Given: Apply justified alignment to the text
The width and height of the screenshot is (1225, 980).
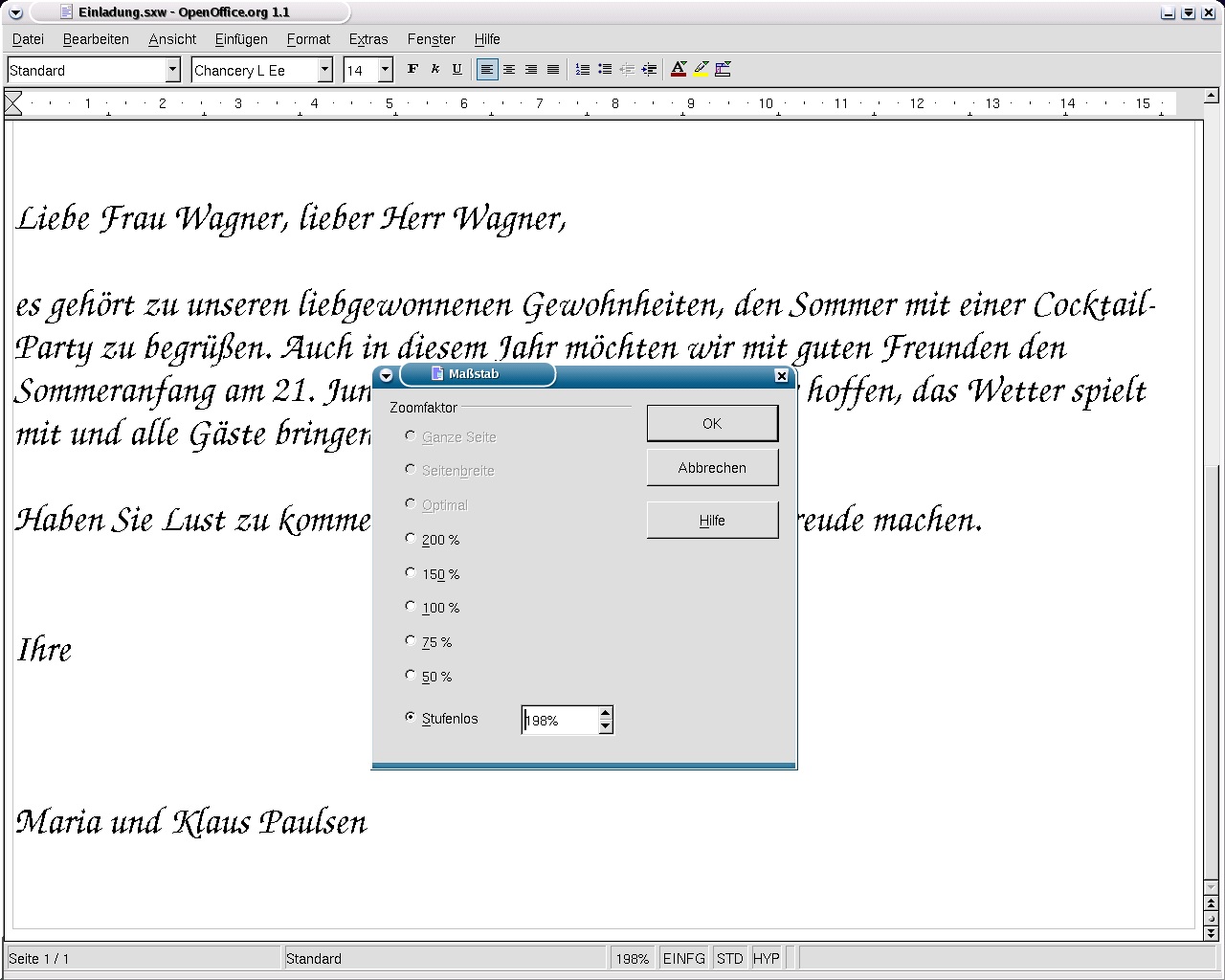Looking at the screenshot, I should click(x=553, y=69).
